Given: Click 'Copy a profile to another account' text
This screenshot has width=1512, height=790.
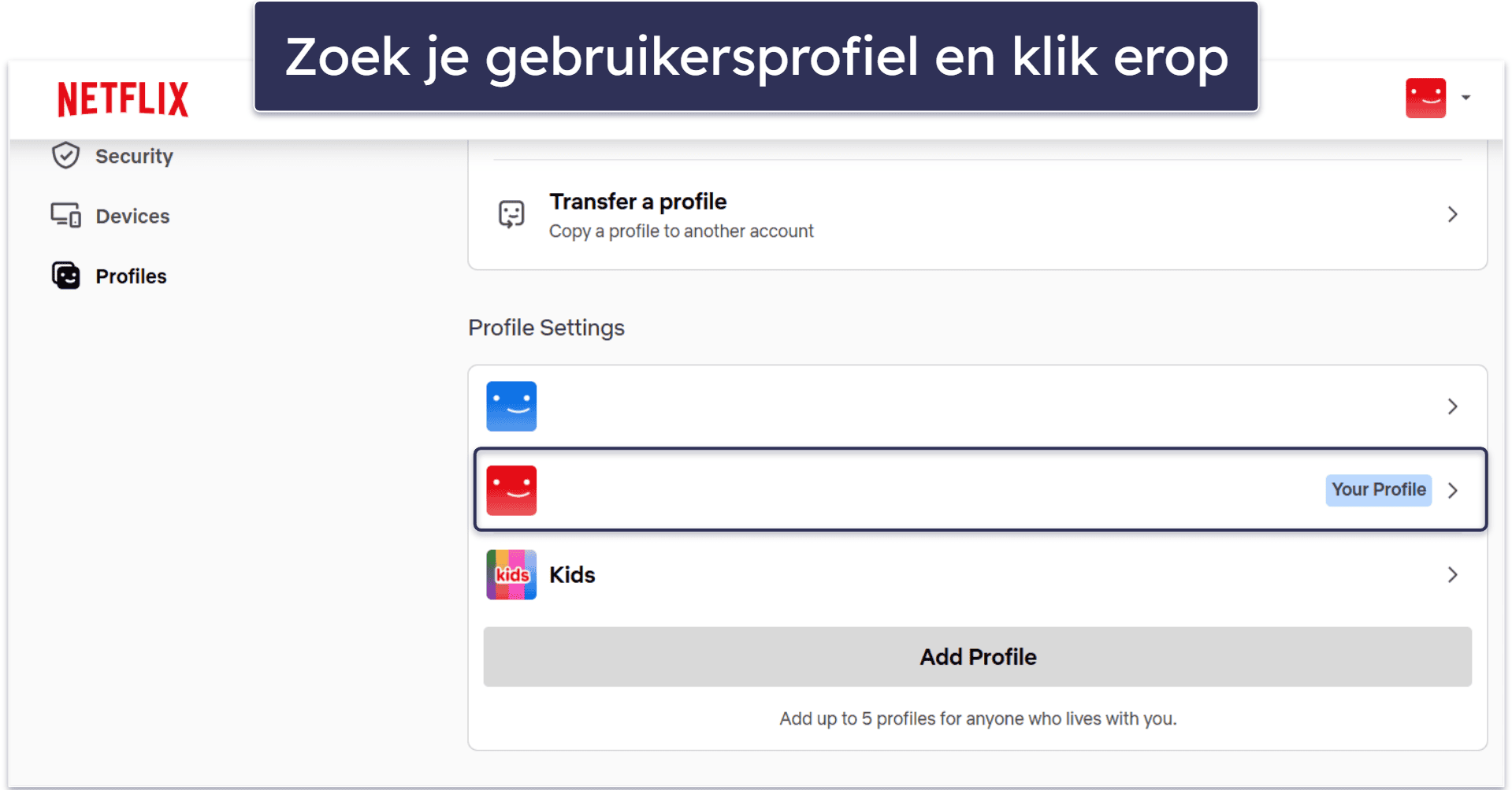Looking at the screenshot, I should click(681, 231).
